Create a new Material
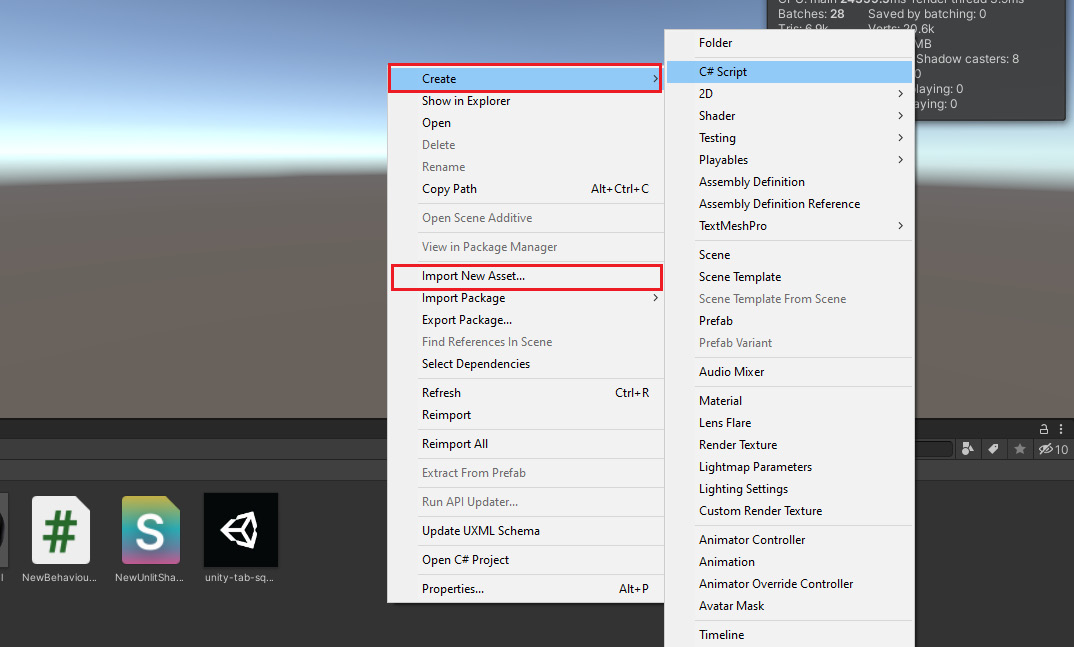This screenshot has width=1074, height=647. click(789, 401)
